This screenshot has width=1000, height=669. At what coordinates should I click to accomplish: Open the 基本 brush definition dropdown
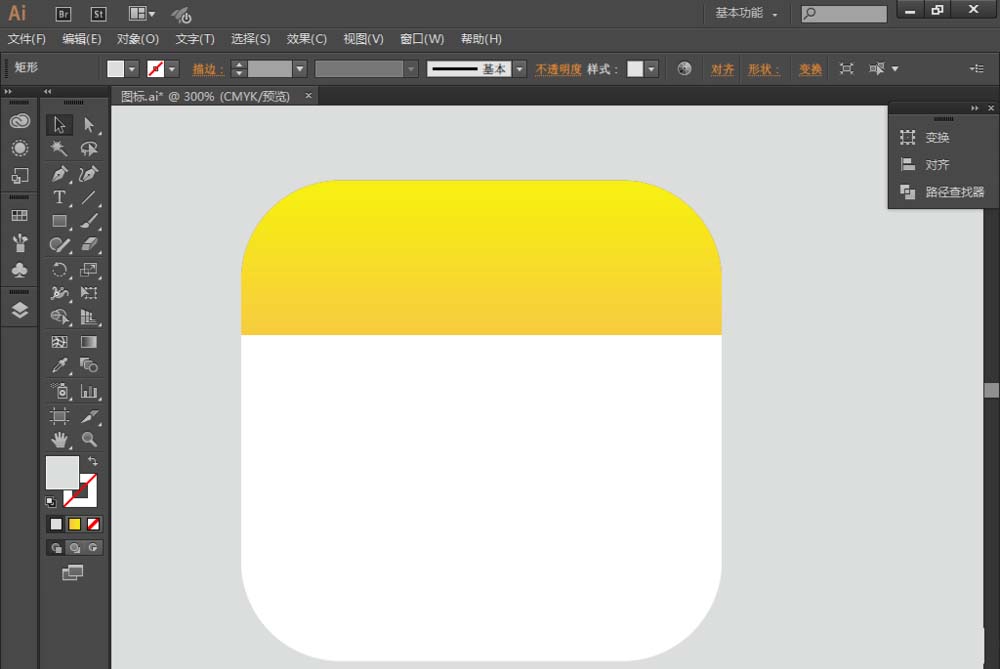click(520, 69)
